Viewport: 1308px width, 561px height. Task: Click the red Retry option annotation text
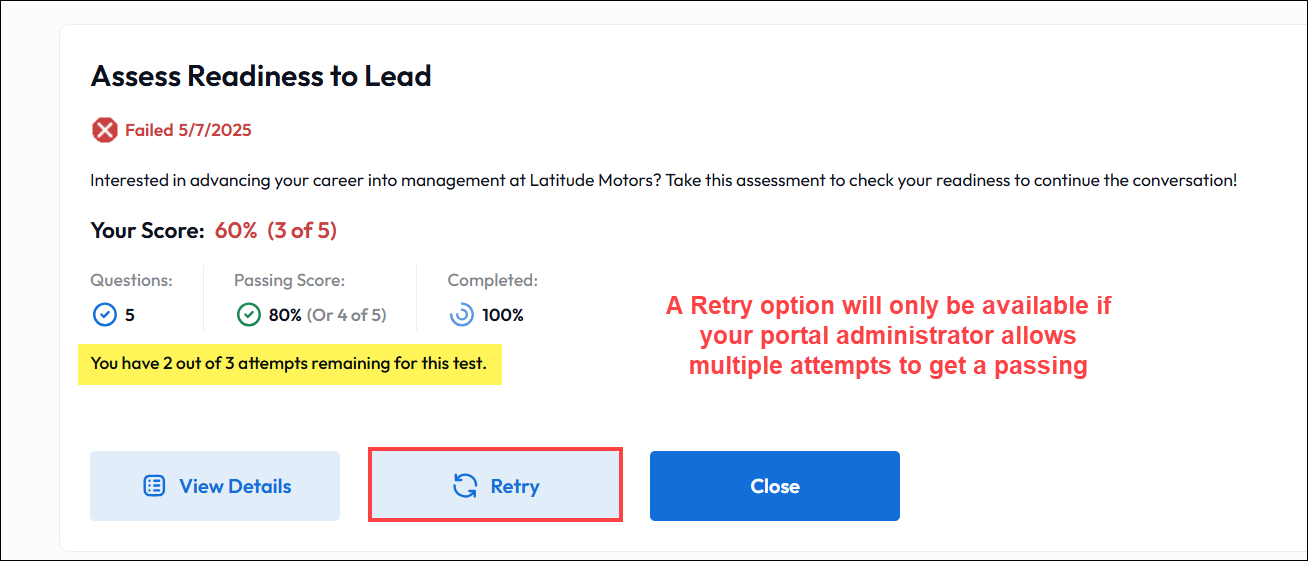[888, 336]
